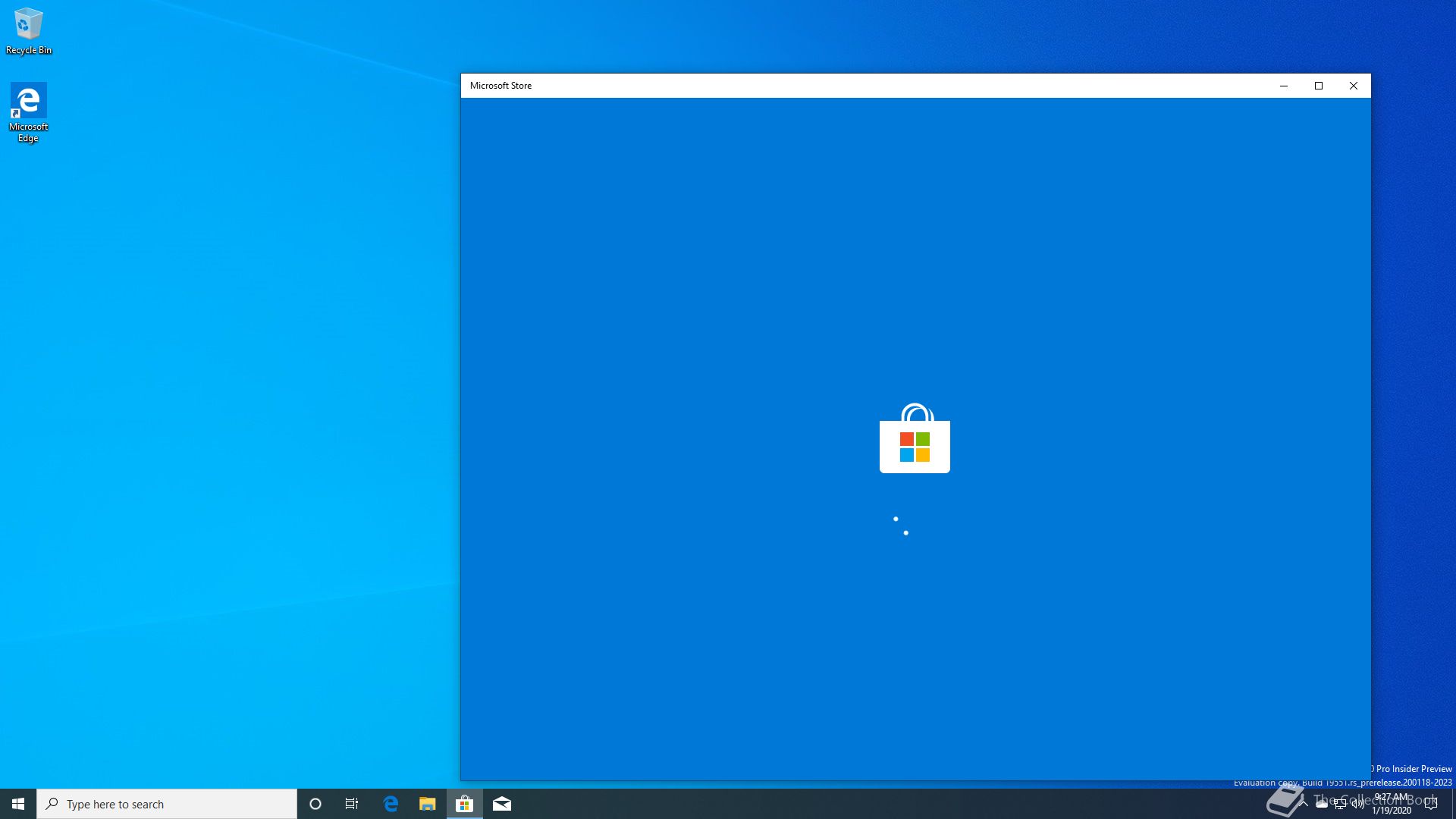The image size is (1456, 819).
Task: Open the Action Center notifications icon
Action: [x=1431, y=804]
